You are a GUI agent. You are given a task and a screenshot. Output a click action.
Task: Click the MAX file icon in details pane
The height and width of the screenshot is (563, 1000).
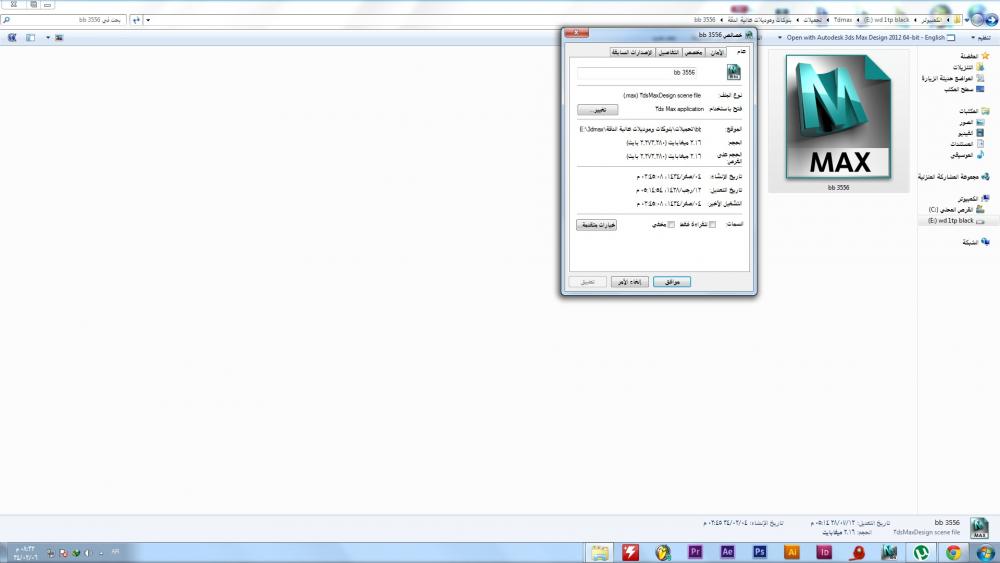tap(980, 528)
